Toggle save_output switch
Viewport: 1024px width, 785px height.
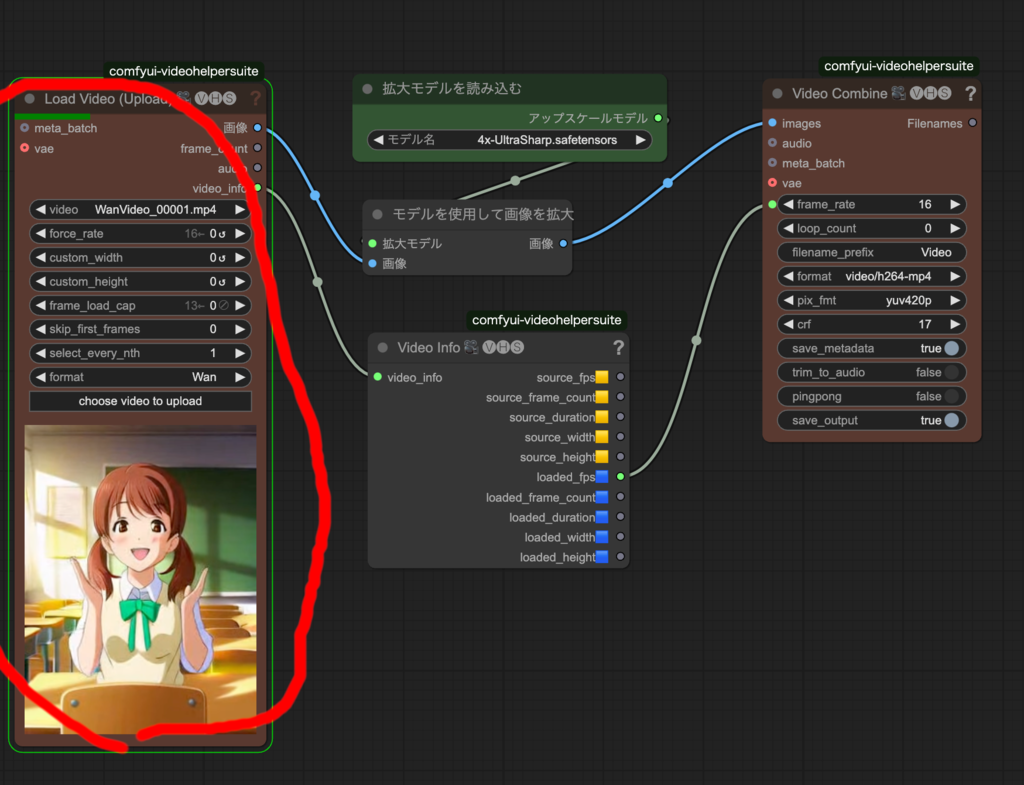pyautogui.click(x=952, y=421)
